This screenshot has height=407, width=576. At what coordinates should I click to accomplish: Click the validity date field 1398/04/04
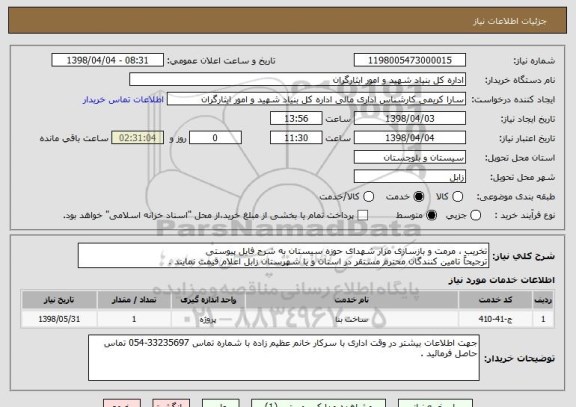coord(410,138)
